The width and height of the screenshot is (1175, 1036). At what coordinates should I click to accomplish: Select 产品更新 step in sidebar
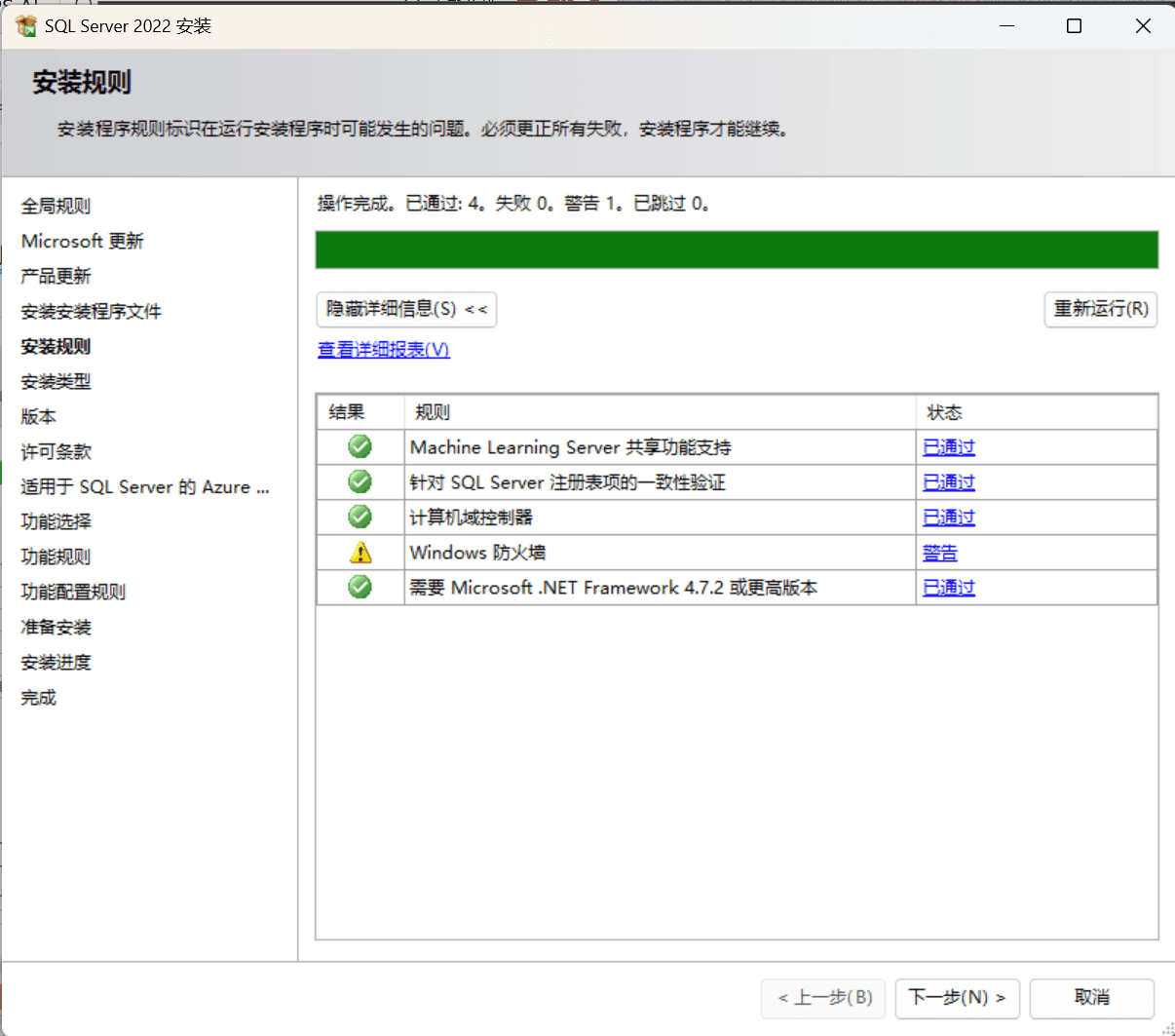coord(56,276)
